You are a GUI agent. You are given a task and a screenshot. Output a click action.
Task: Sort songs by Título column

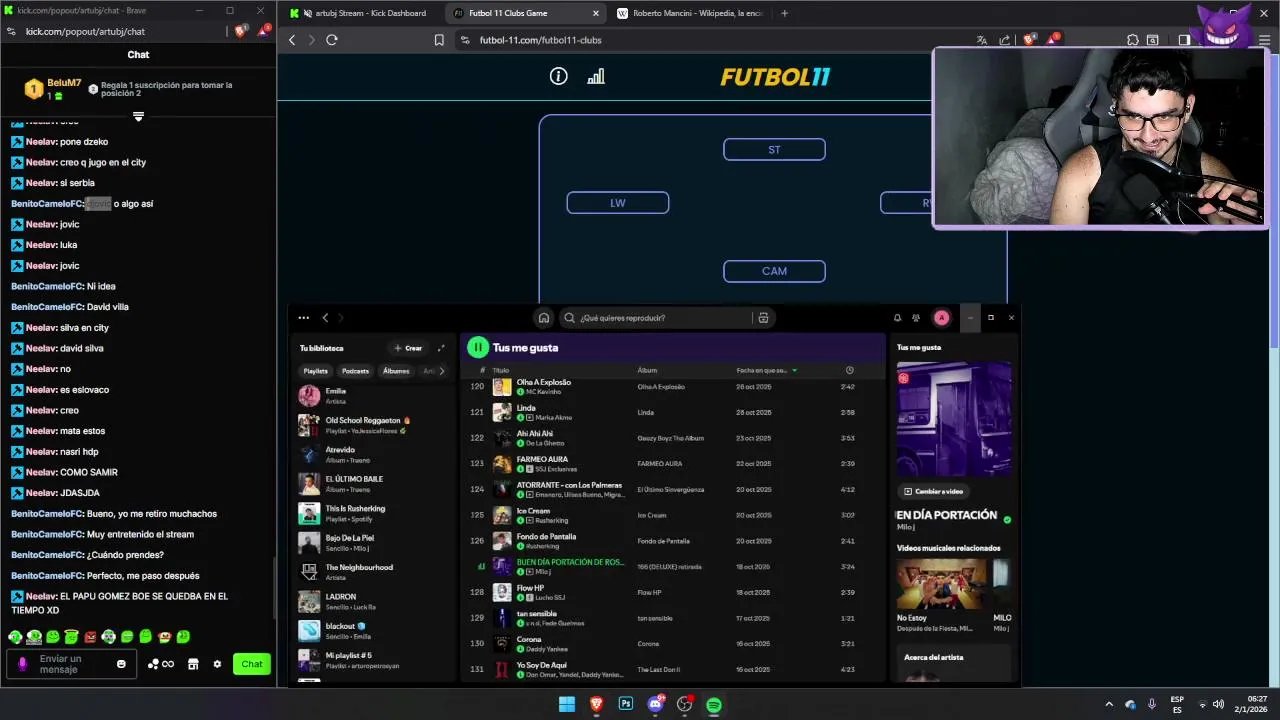click(x=501, y=371)
